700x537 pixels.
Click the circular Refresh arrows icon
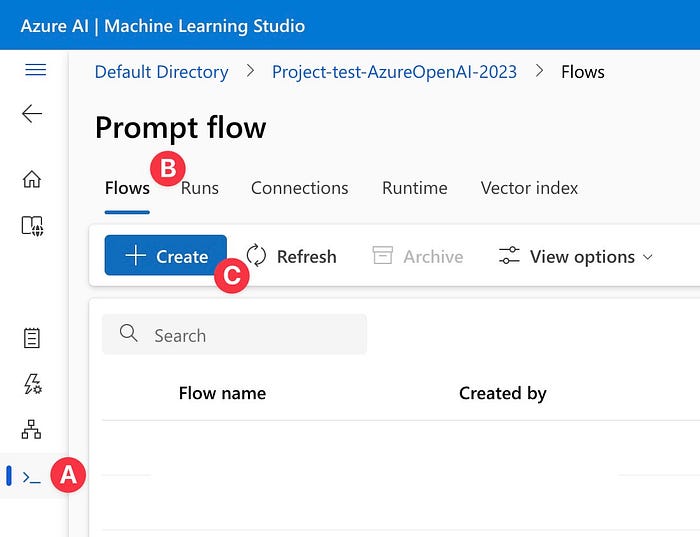pos(256,255)
